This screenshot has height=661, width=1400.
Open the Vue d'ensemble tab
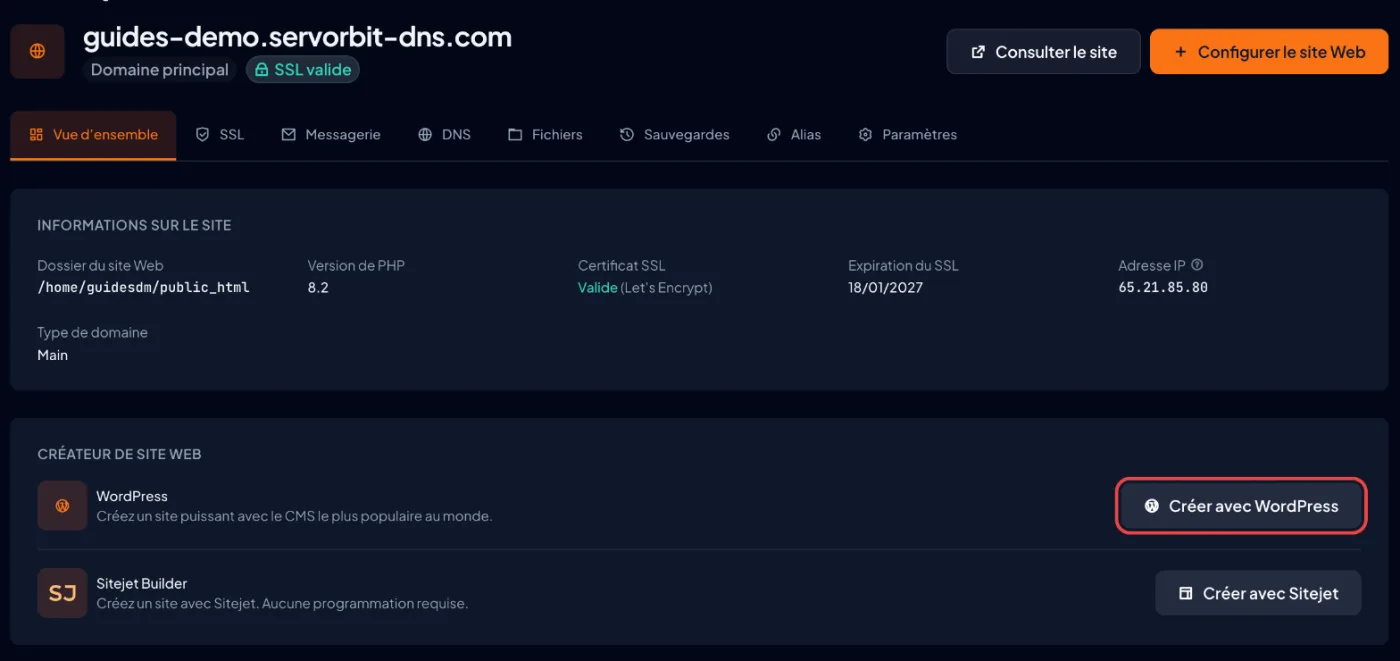pyautogui.click(x=94, y=135)
